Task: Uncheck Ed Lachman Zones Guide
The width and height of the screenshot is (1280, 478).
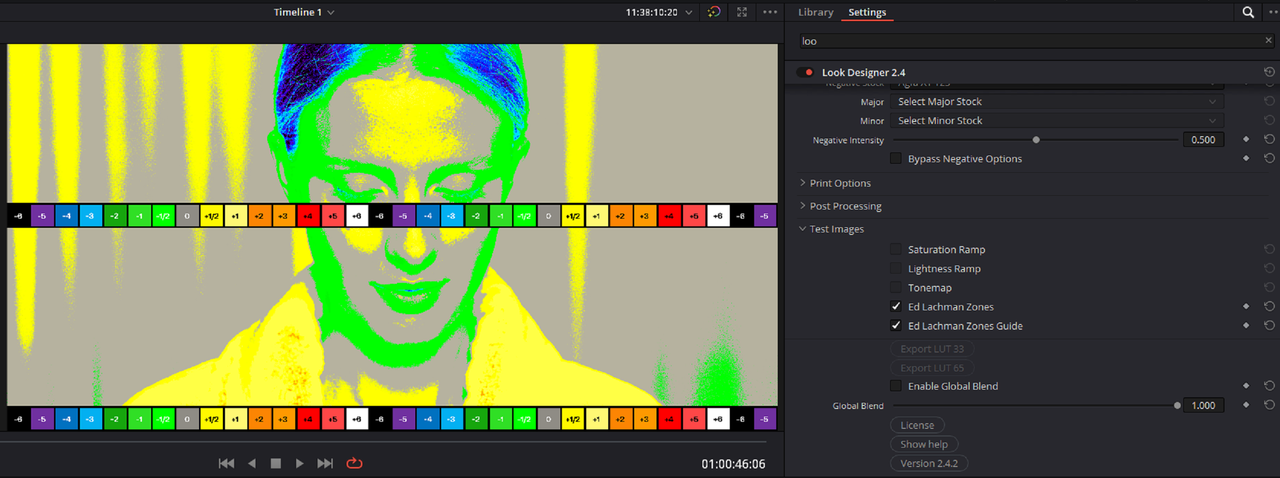Action: (896, 325)
